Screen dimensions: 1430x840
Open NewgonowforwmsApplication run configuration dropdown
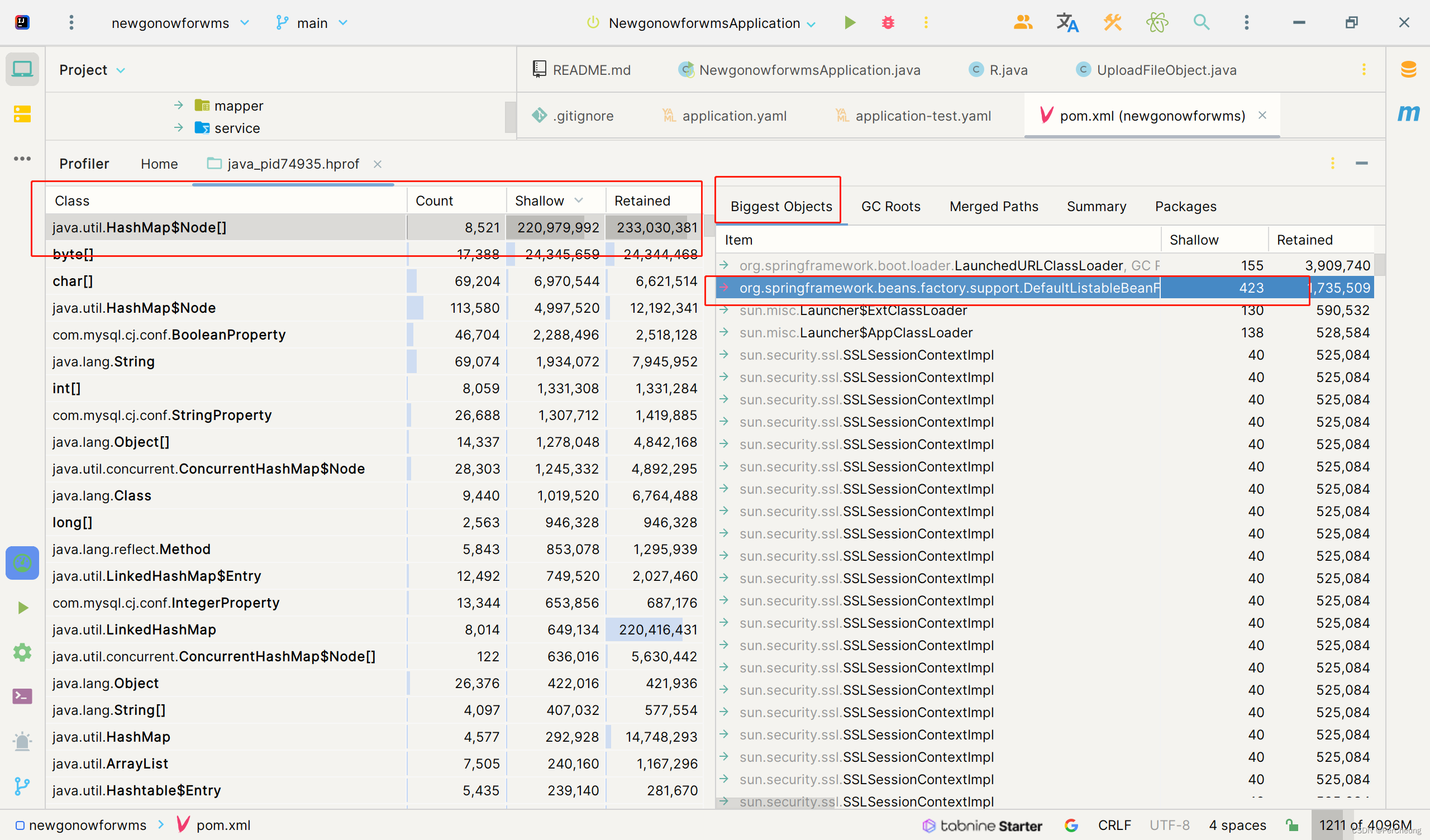[704, 23]
